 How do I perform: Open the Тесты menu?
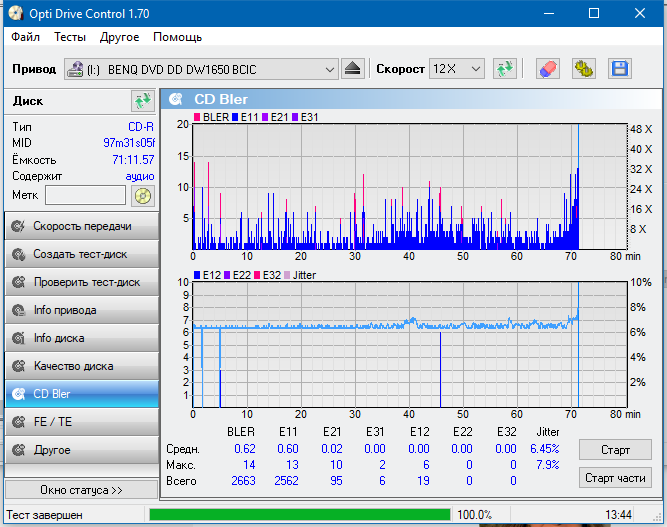[x=70, y=37]
